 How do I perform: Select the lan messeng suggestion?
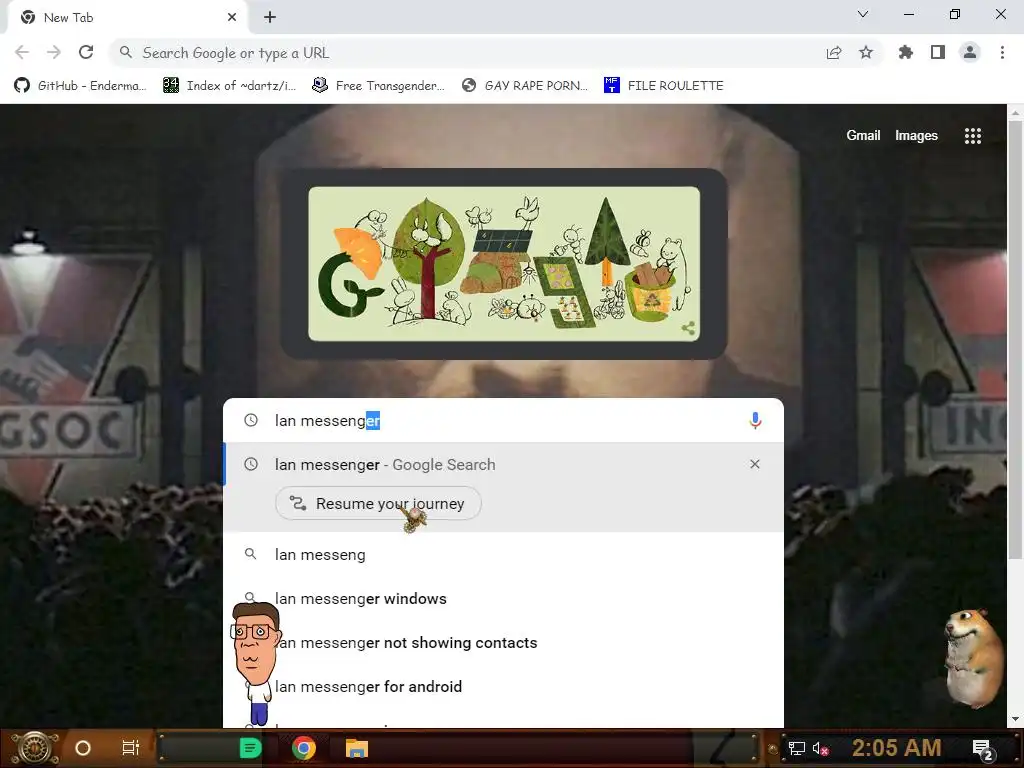503,554
